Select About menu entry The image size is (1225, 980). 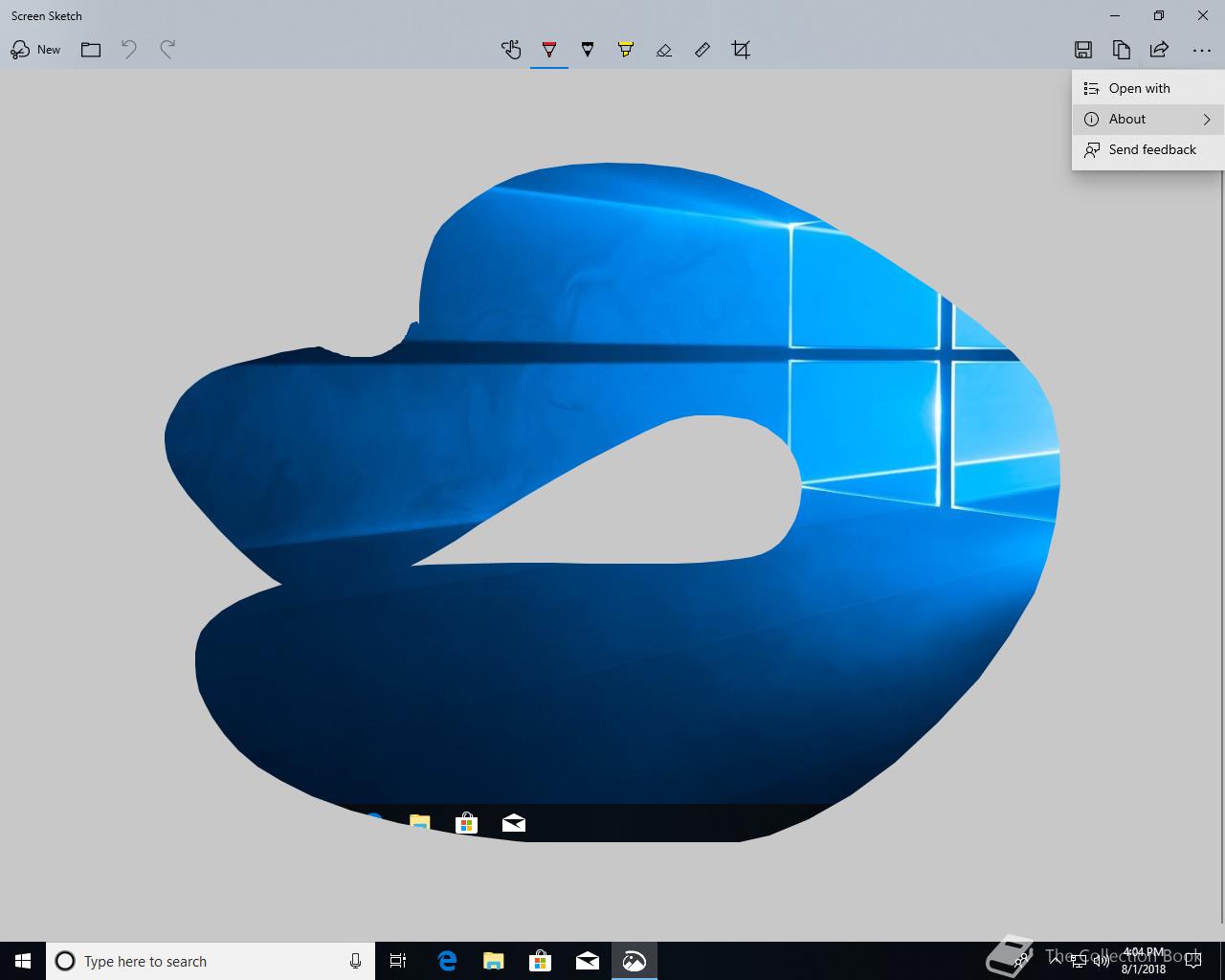[1147, 119]
